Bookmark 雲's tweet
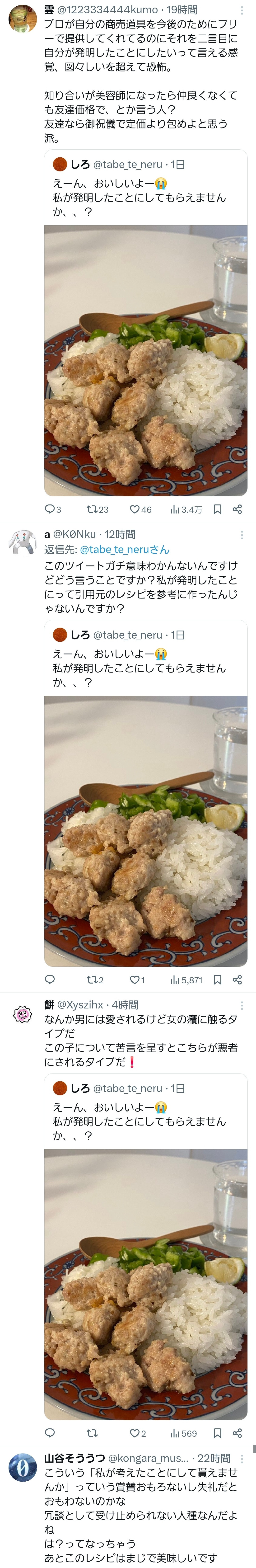Viewport: 256px width, 1568px height. (217, 509)
